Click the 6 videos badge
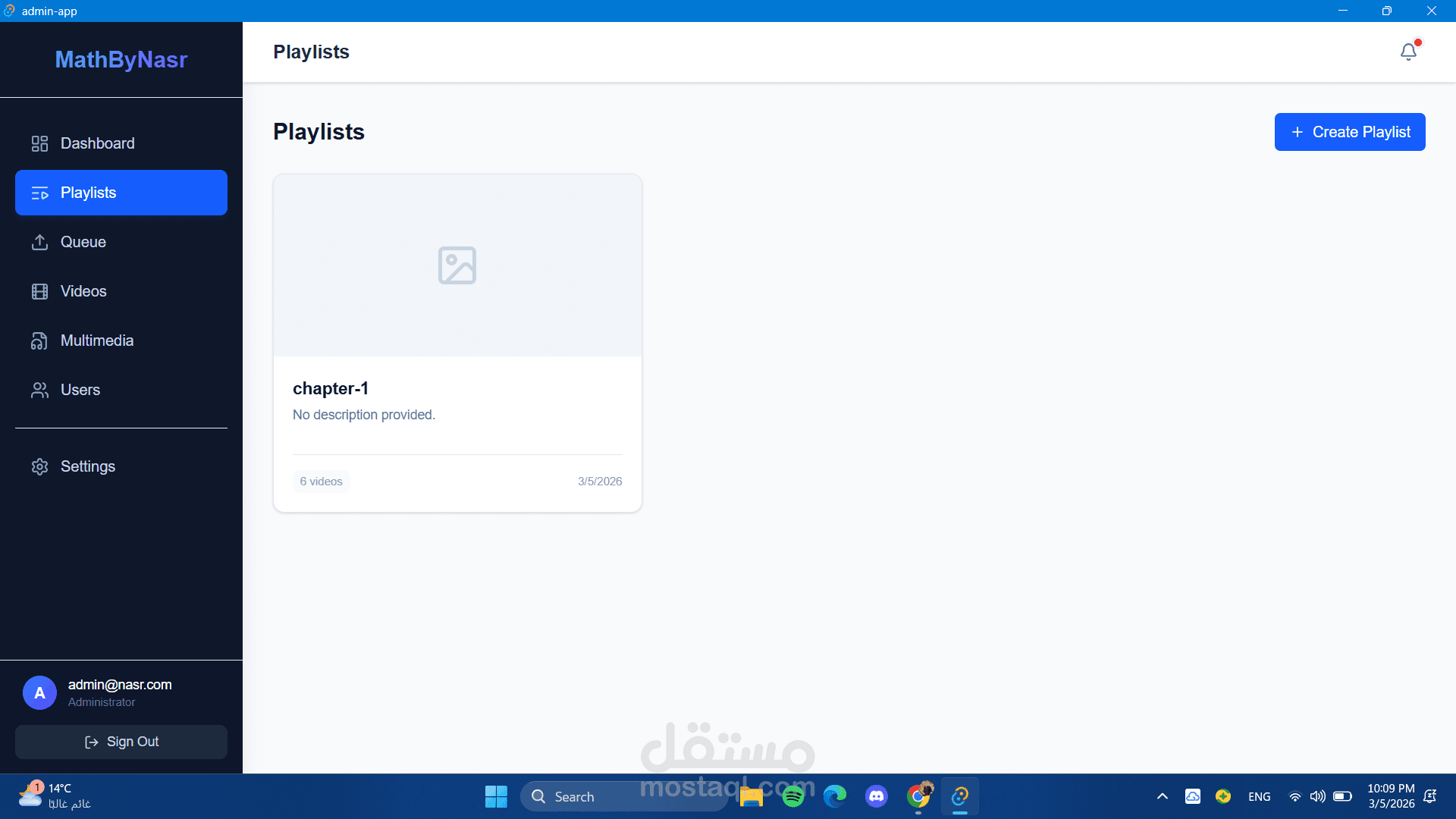Image resolution: width=1456 pixels, height=819 pixels. tap(321, 482)
